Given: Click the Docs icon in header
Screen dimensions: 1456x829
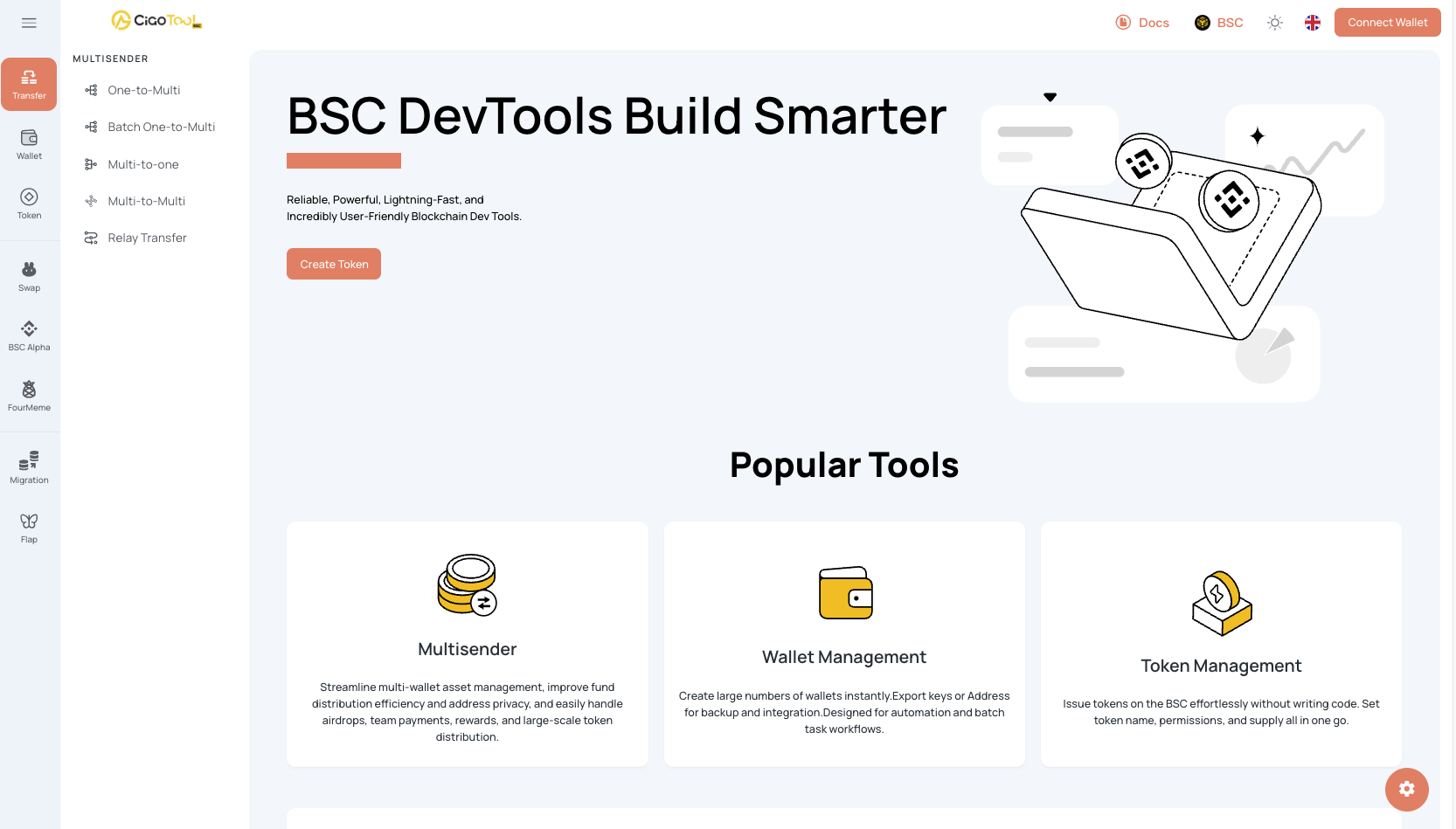Looking at the screenshot, I should [1124, 23].
